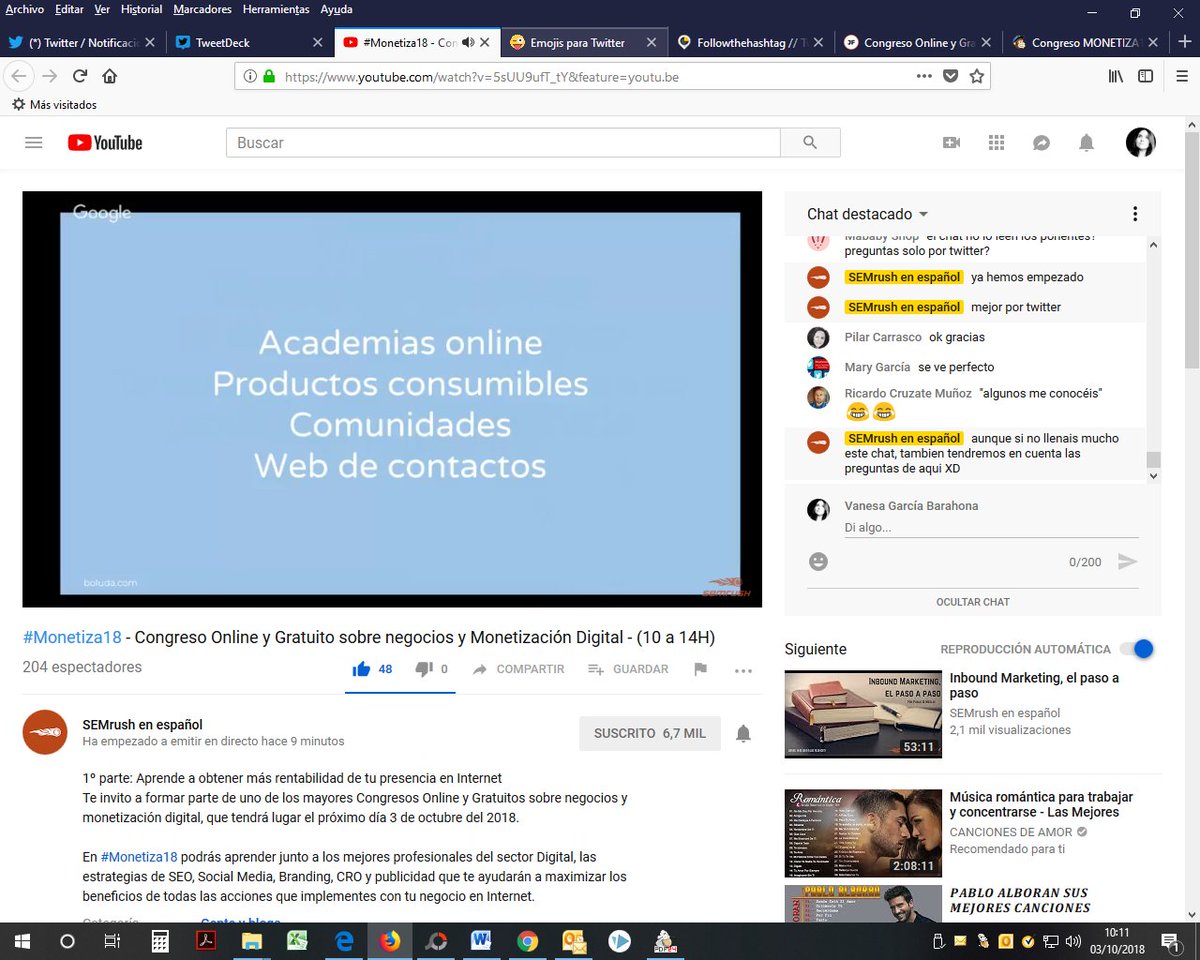The height and width of the screenshot is (960, 1200).
Task: Open the account avatar menu
Action: [x=1141, y=143]
